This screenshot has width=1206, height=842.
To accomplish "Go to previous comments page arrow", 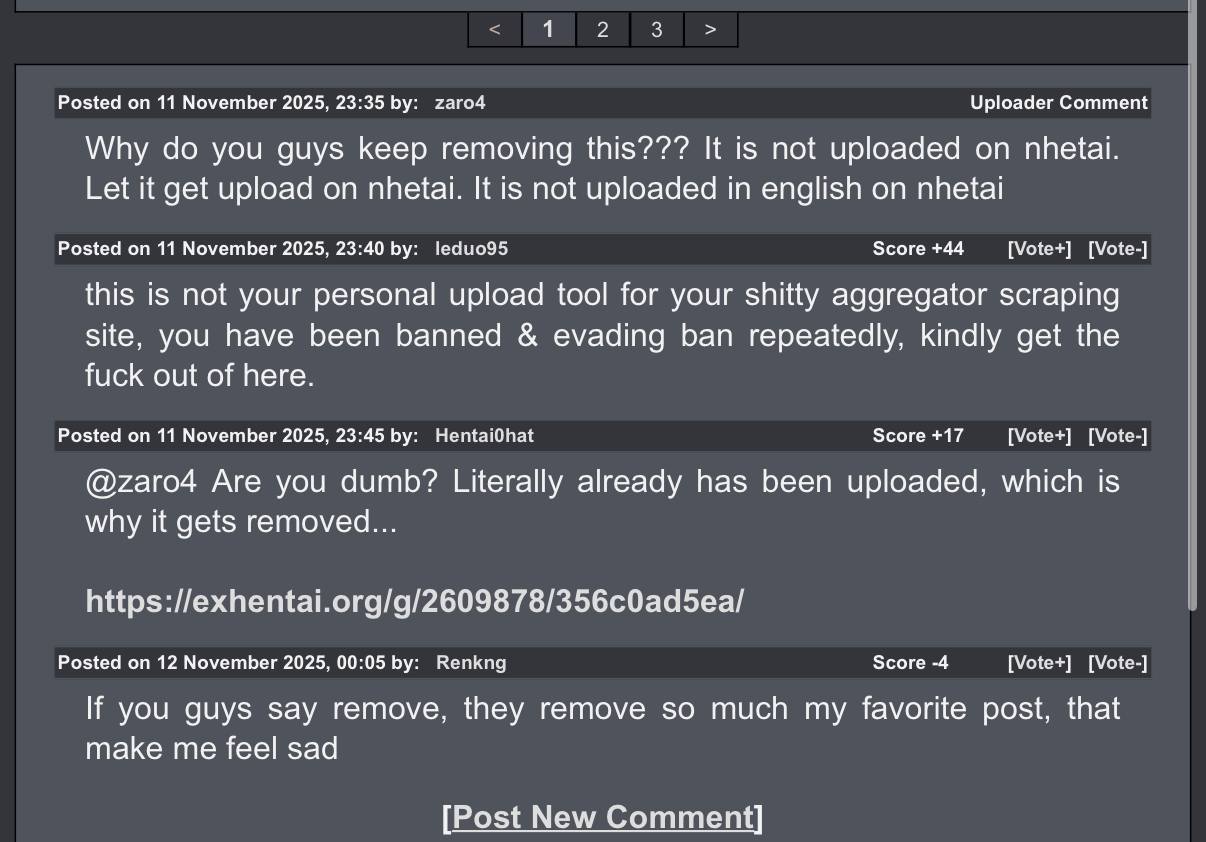I will pos(495,30).
